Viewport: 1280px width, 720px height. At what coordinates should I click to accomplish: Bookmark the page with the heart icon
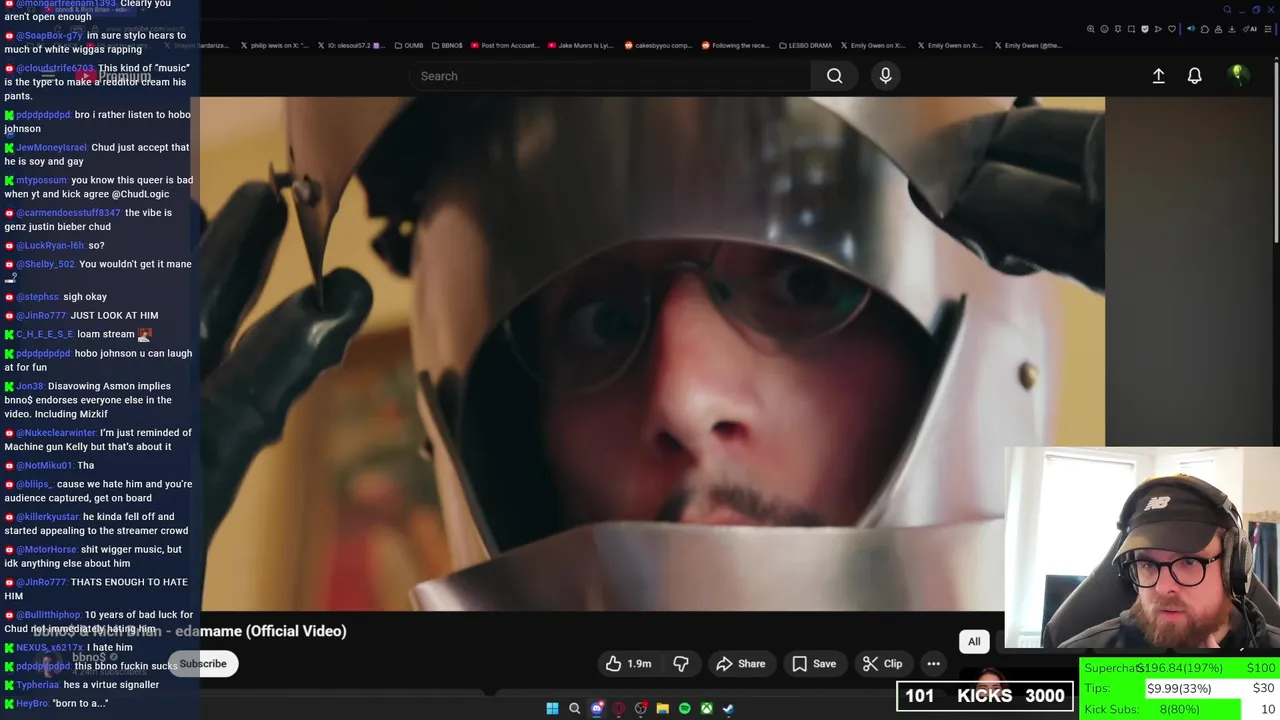(1172, 29)
